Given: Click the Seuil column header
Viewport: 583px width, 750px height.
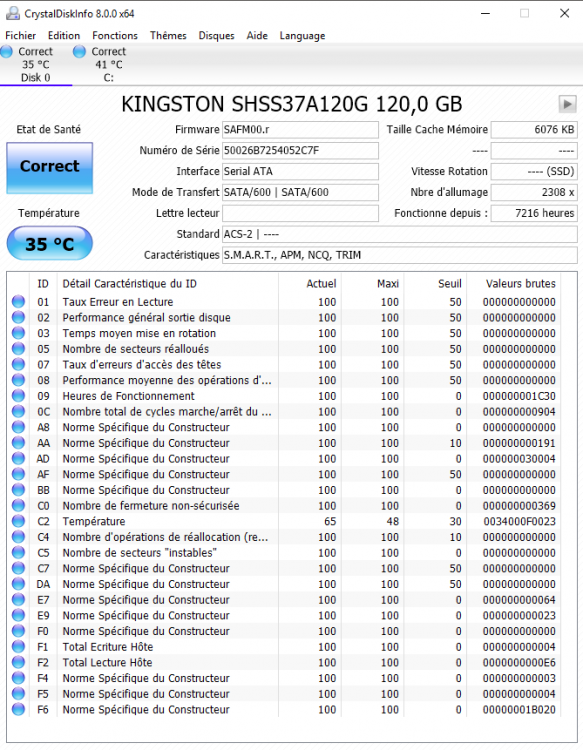Looking at the screenshot, I should click(450, 284).
